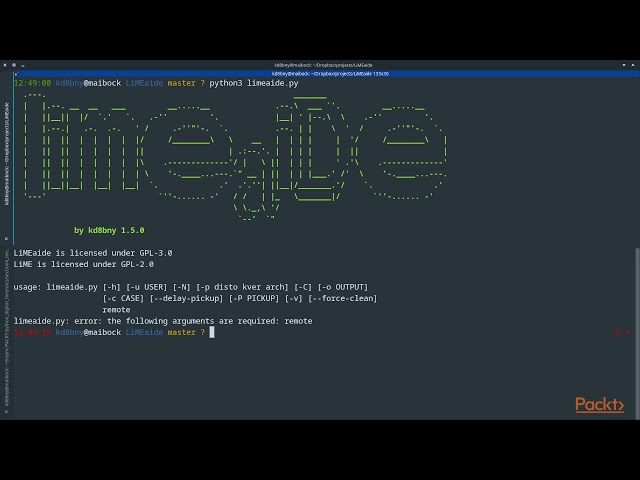
Task: Click the up arrow in window titlebar
Action: [633, 65]
